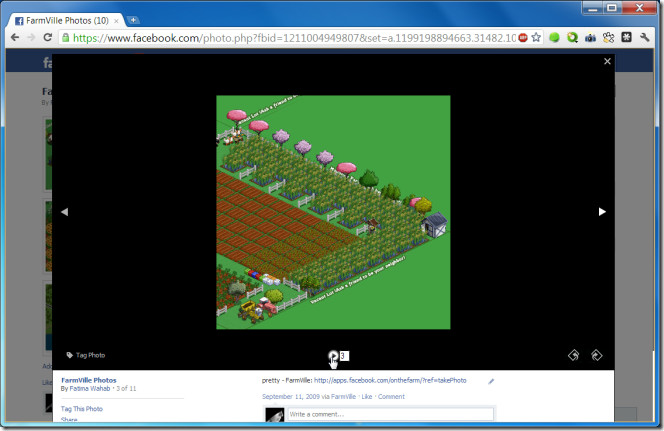Close the FarmVille Photos tab
This screenshot has width=664, height=431.
tap(116, 21)
